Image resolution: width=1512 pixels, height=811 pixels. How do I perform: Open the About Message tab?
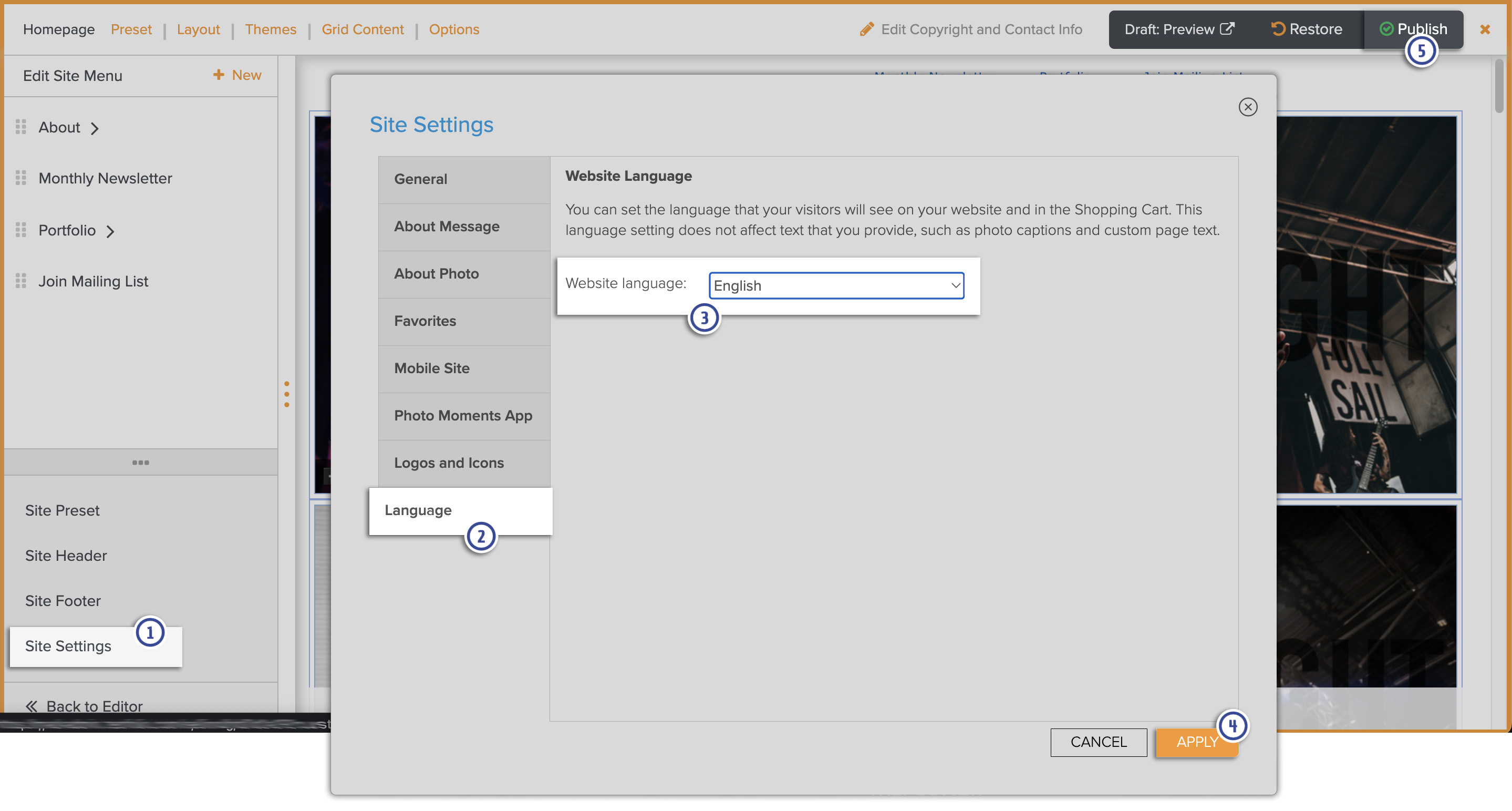pos(464,227)
